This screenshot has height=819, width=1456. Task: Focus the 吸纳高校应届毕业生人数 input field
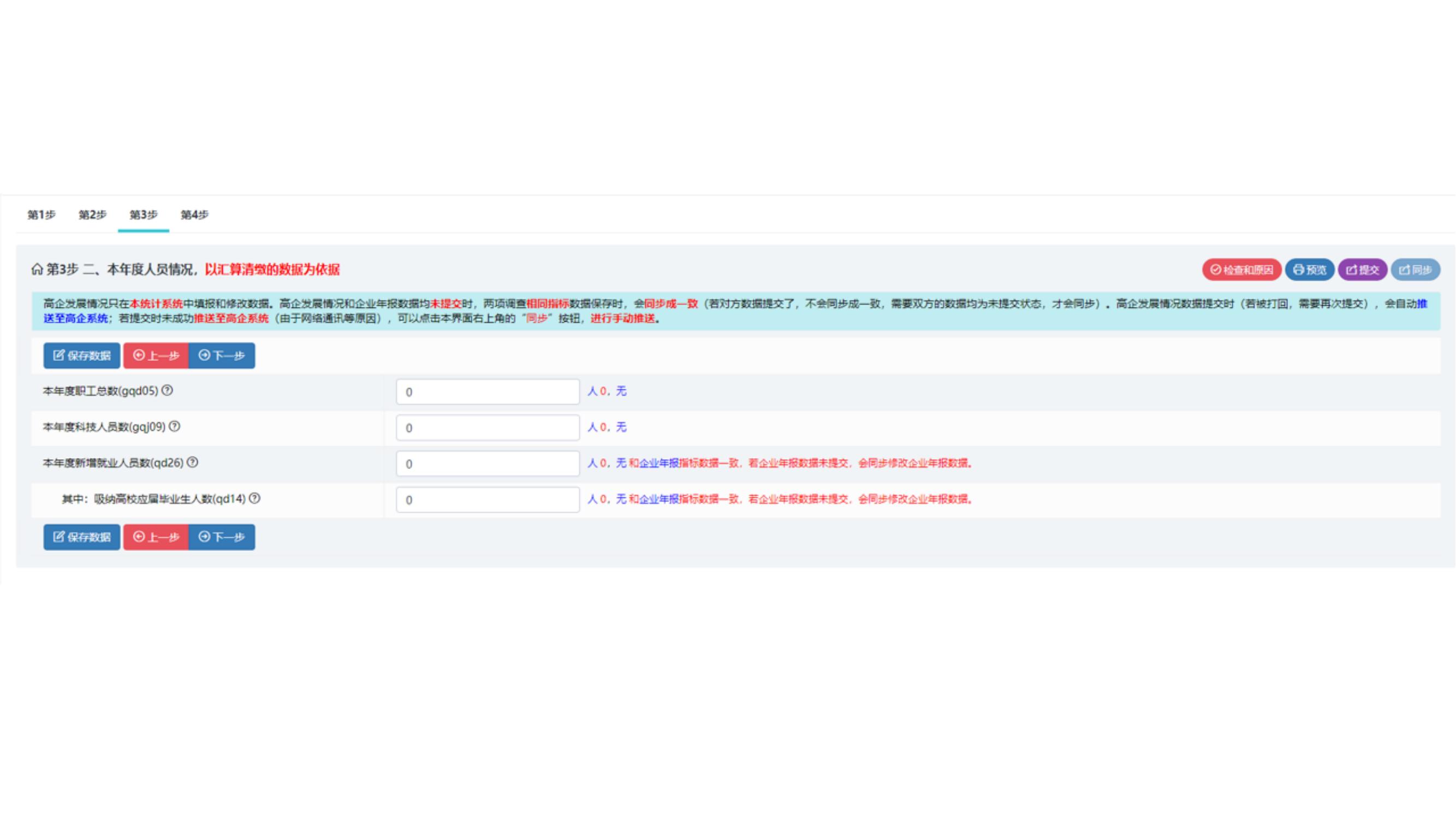click(x=487, y=500)
